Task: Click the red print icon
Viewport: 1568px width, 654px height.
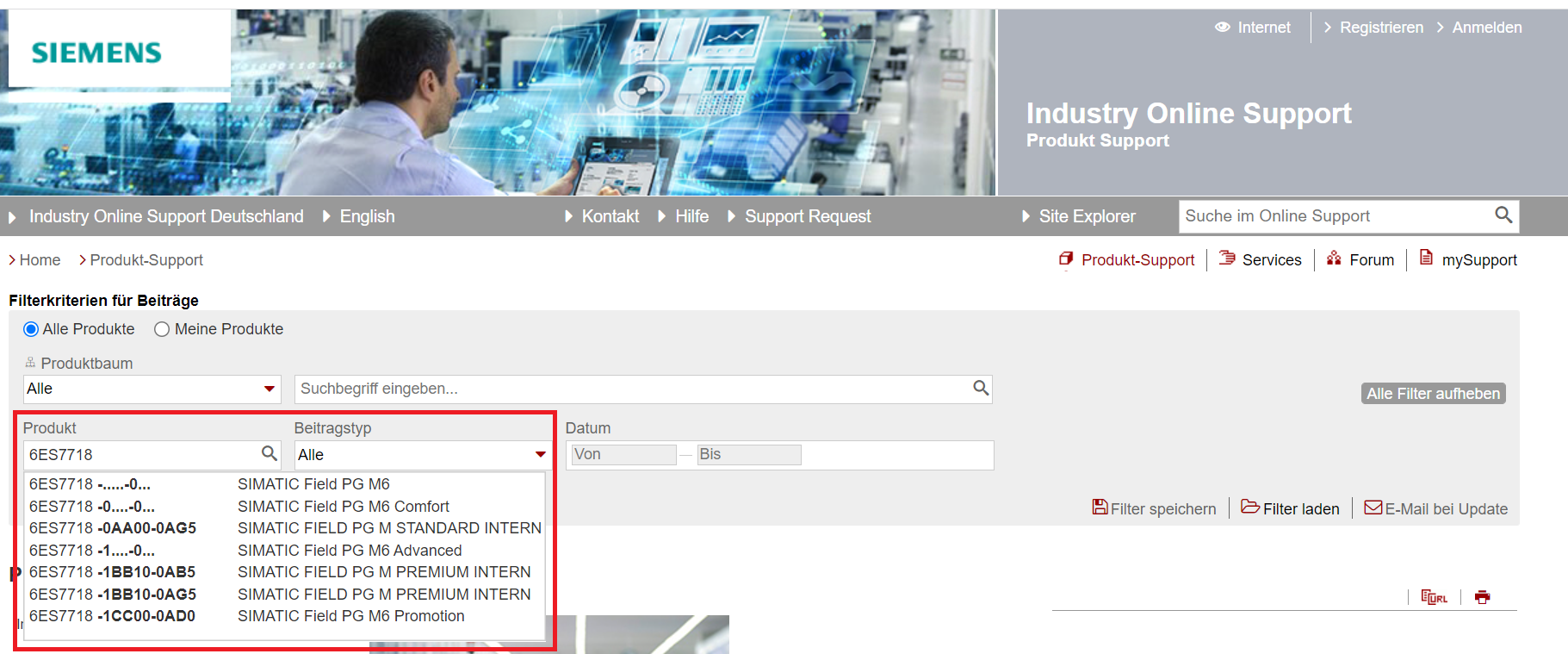Action: pyautogui.click(x=1482, y=597)
